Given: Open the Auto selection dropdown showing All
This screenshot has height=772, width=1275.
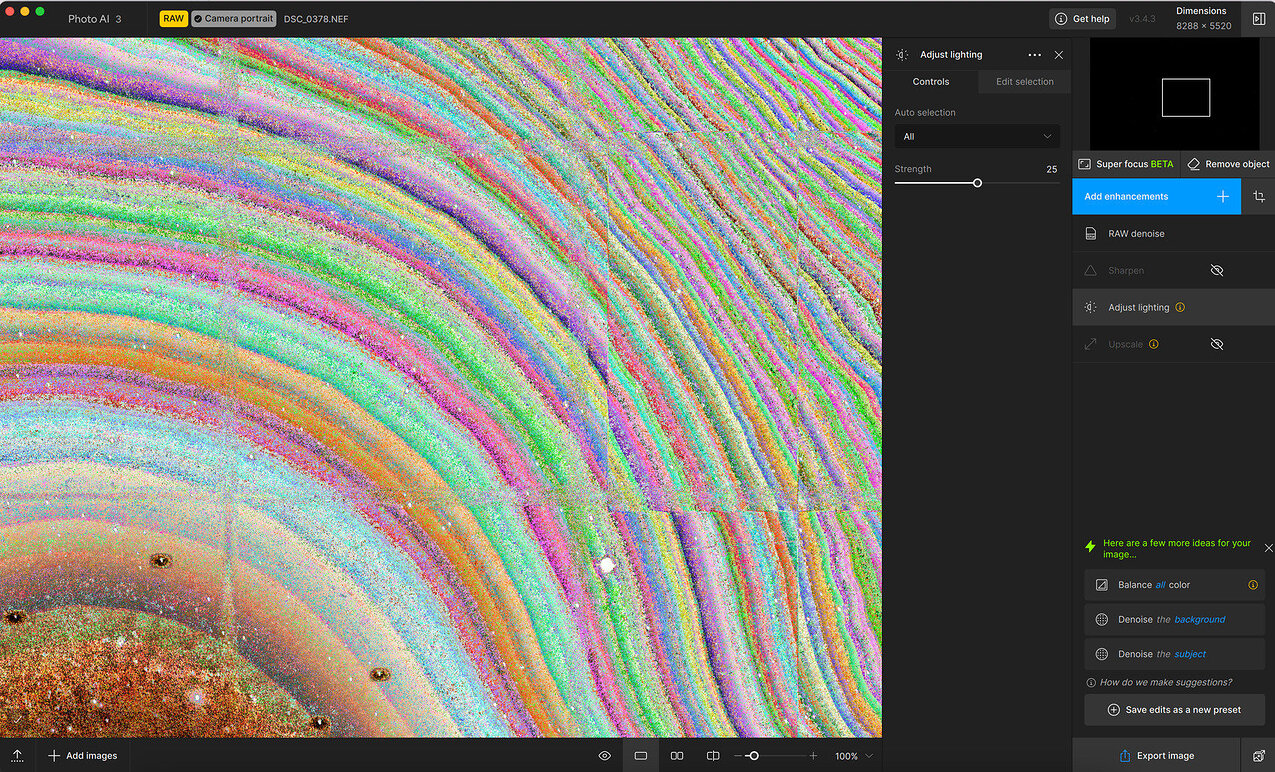Looking at the screenshot, I should [x=977, y=136].
